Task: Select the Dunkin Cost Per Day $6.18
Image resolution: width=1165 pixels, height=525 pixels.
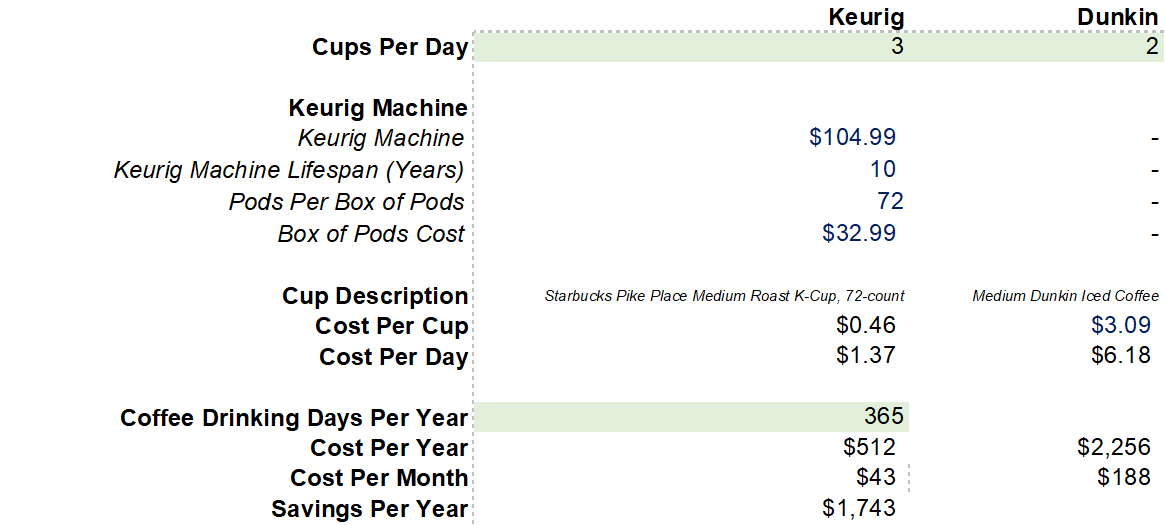Action: tap(1121, 356)
